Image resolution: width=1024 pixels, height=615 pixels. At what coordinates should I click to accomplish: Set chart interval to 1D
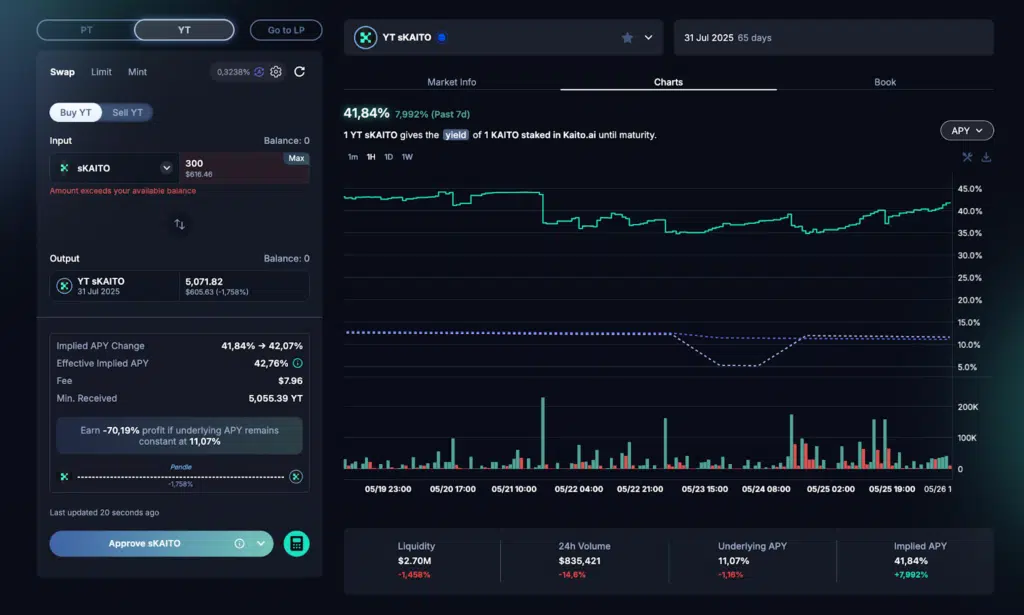(x=389, y=157)
